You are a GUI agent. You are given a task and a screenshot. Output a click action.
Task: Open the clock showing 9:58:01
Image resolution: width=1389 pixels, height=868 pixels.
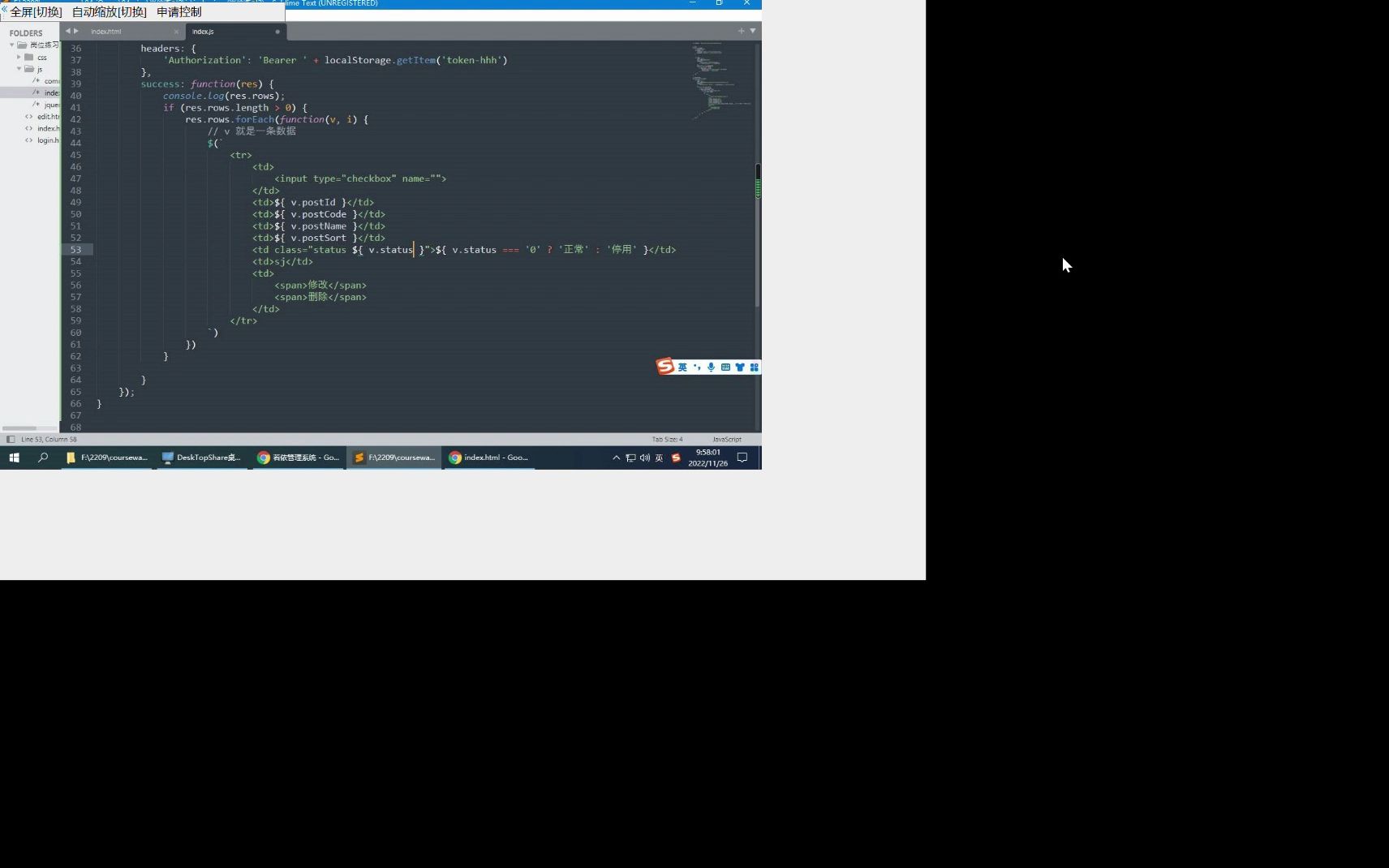pyautogui.click(x=707, y=458)
